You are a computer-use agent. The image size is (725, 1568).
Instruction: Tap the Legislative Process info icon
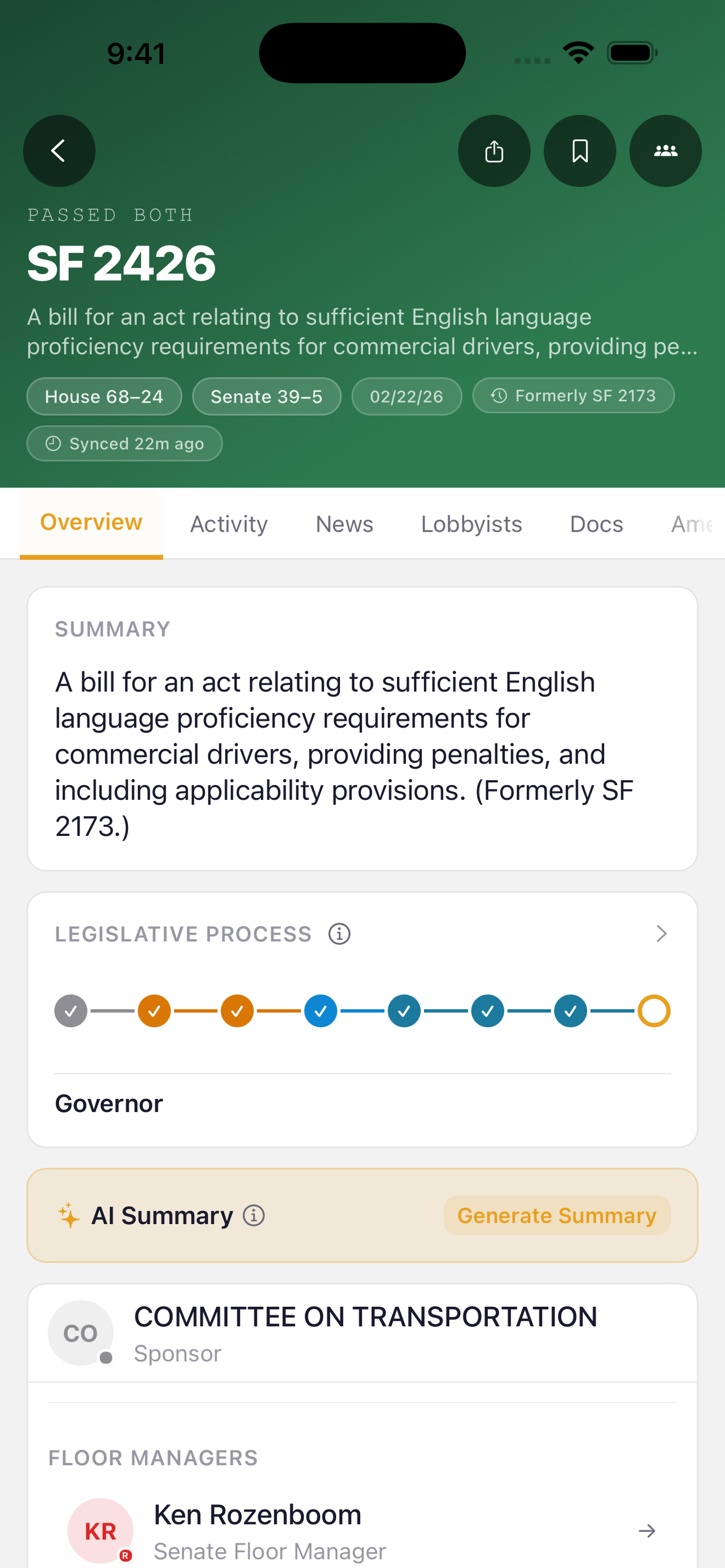pyautogui.click(x=339, y=934)
